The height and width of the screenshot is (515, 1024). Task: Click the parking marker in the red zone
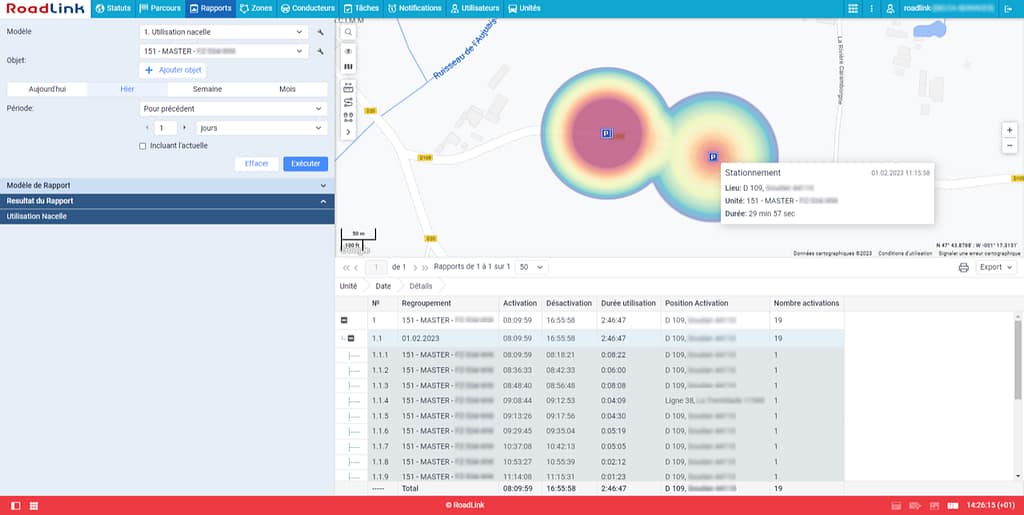click(x=606, y=133)
